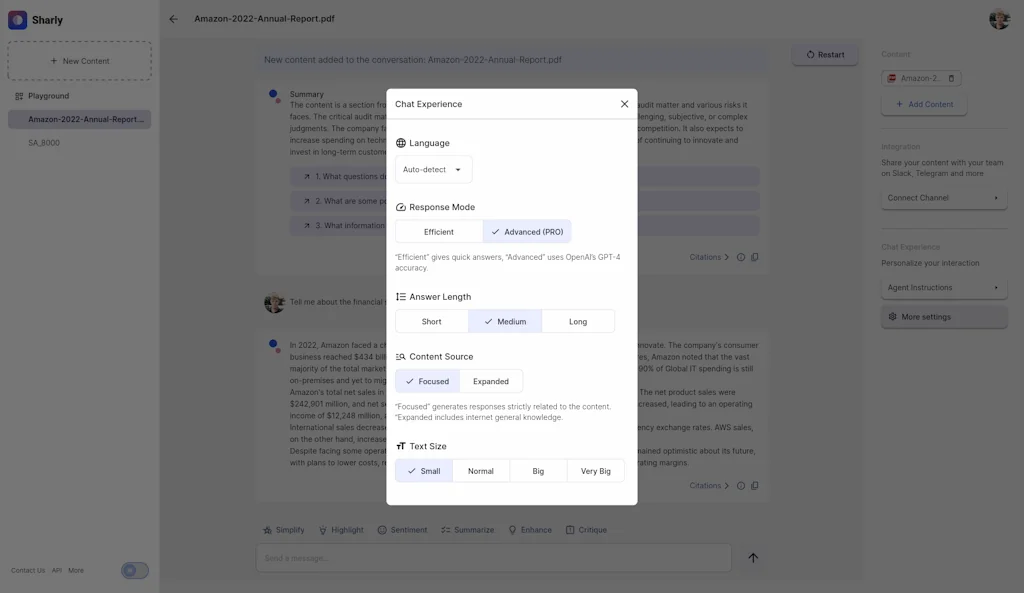
Task: Select the Simplify icon below the chat
Action: (268, 530)
